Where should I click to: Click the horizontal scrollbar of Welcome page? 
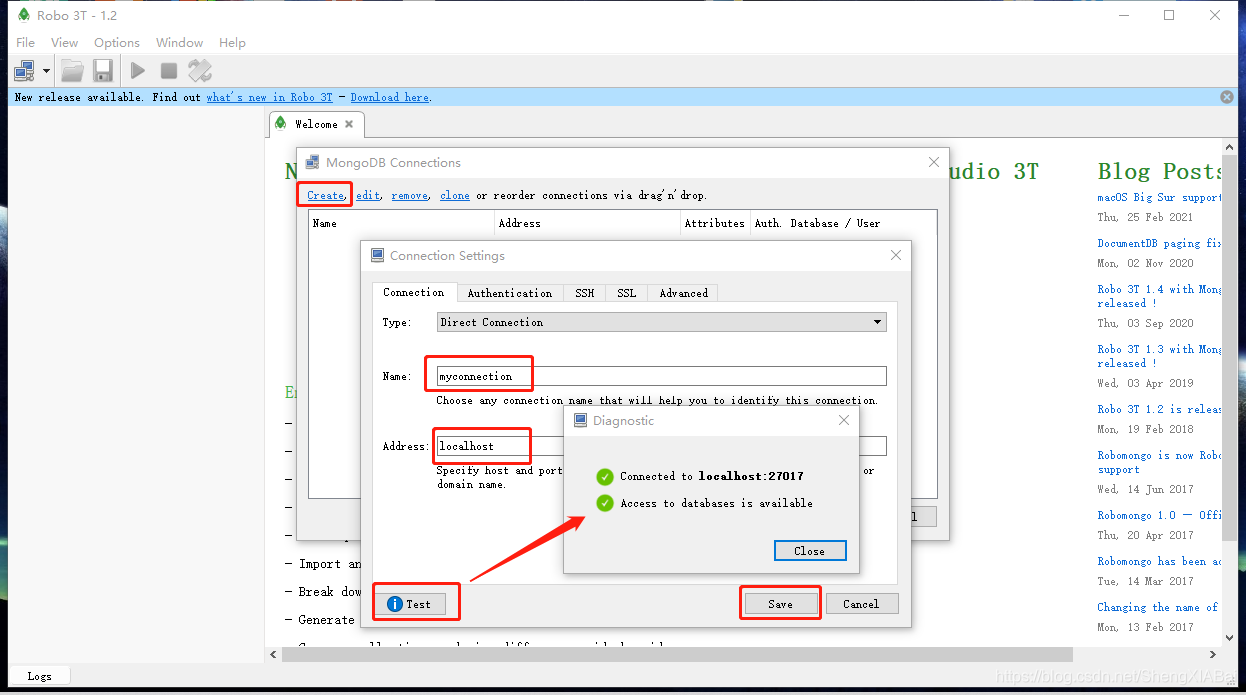pos(678,654)
